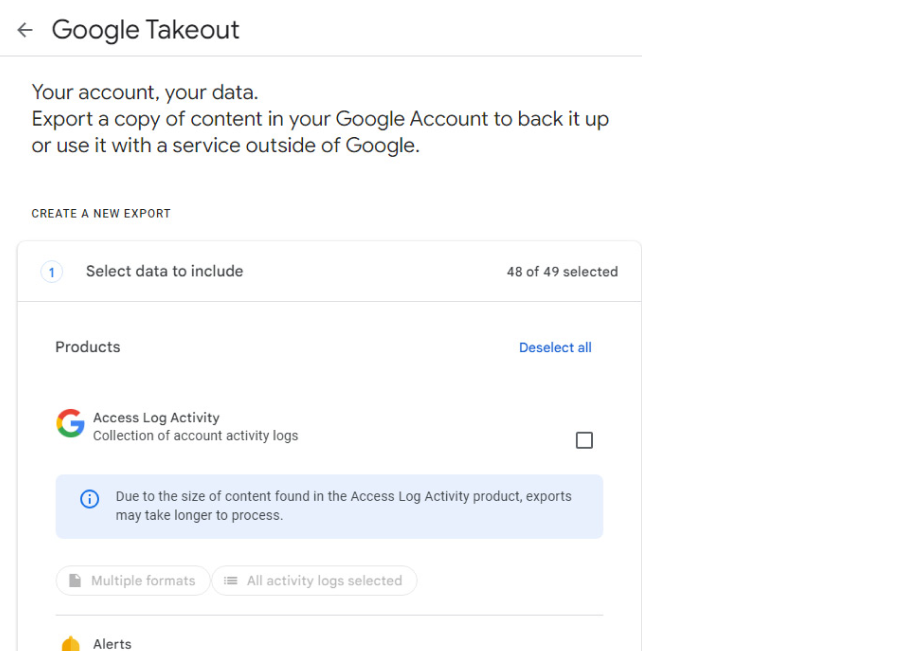Click the Google Takeout title
The height and width of the screenshot is (651, 918).
click(146, 30)
